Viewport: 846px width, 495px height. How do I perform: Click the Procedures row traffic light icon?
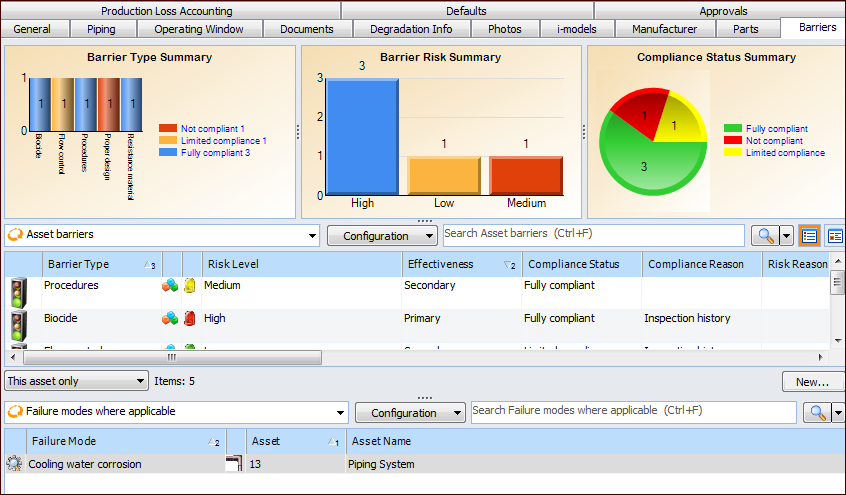tap(19, 293)
